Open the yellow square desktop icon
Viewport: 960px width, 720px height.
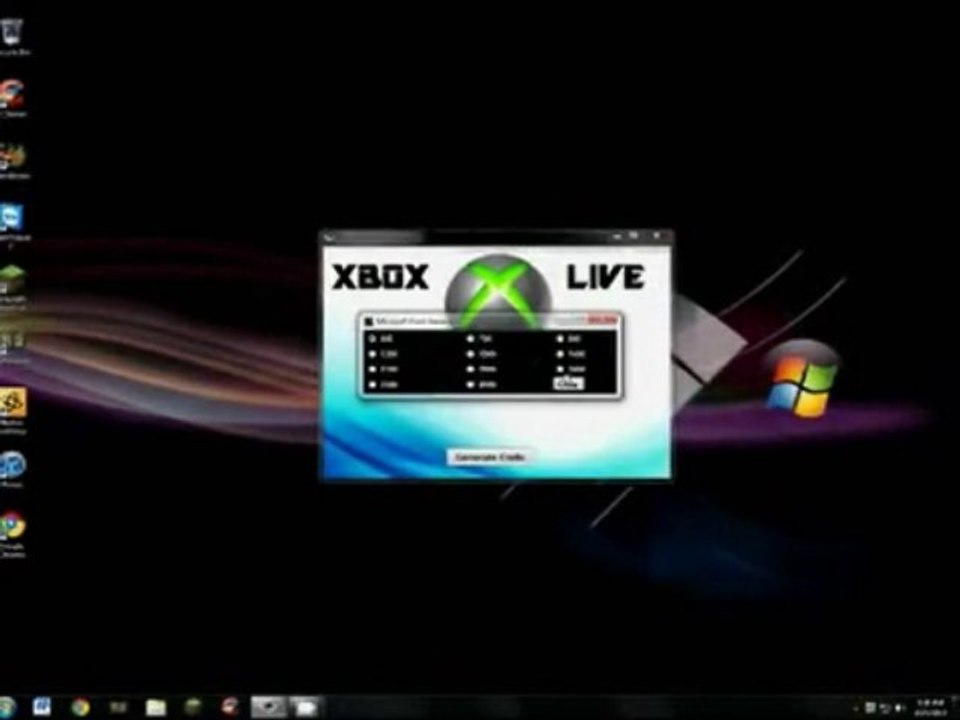(12, 409)
